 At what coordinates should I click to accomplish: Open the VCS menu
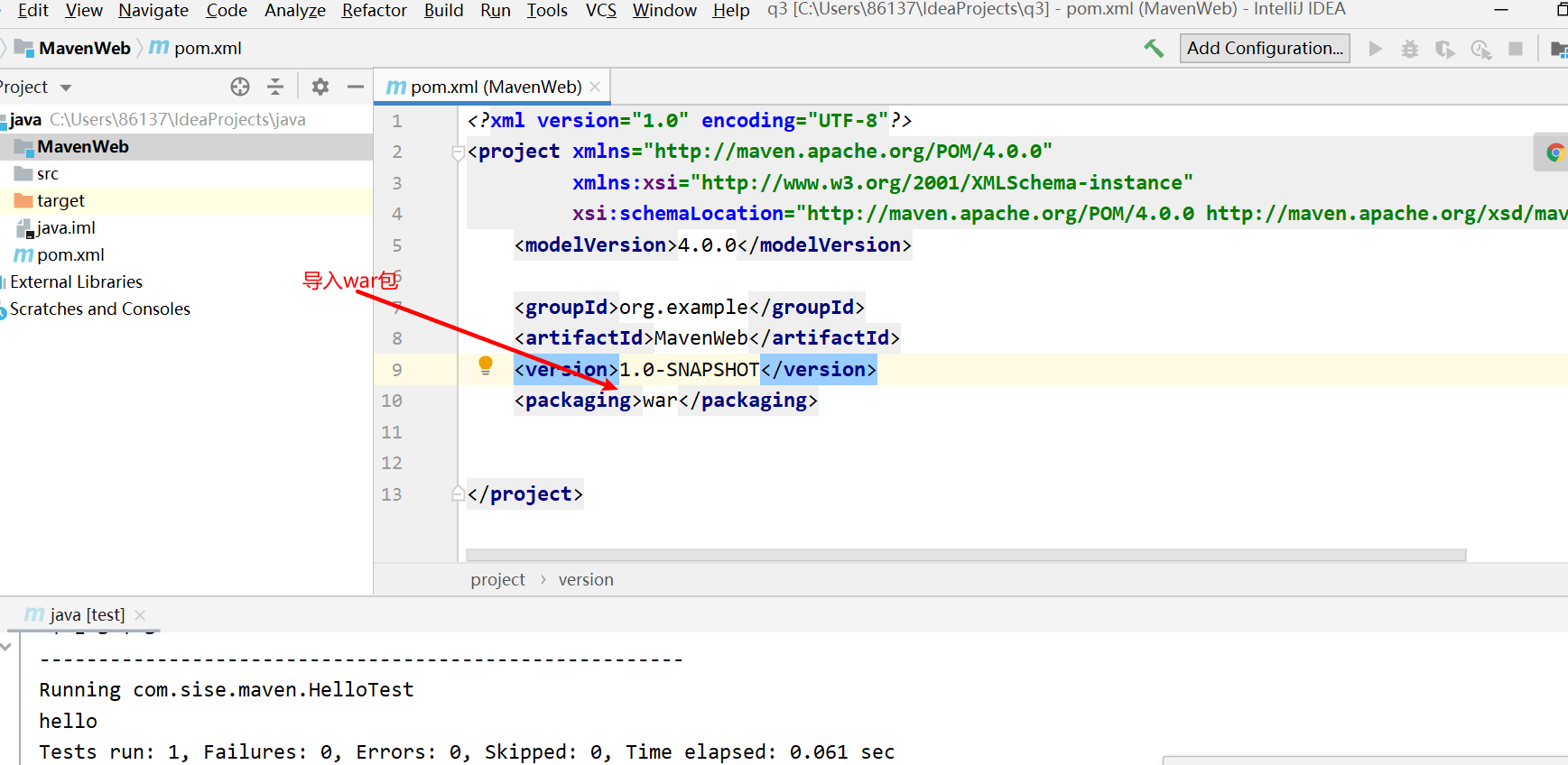(x=601, y=10)
